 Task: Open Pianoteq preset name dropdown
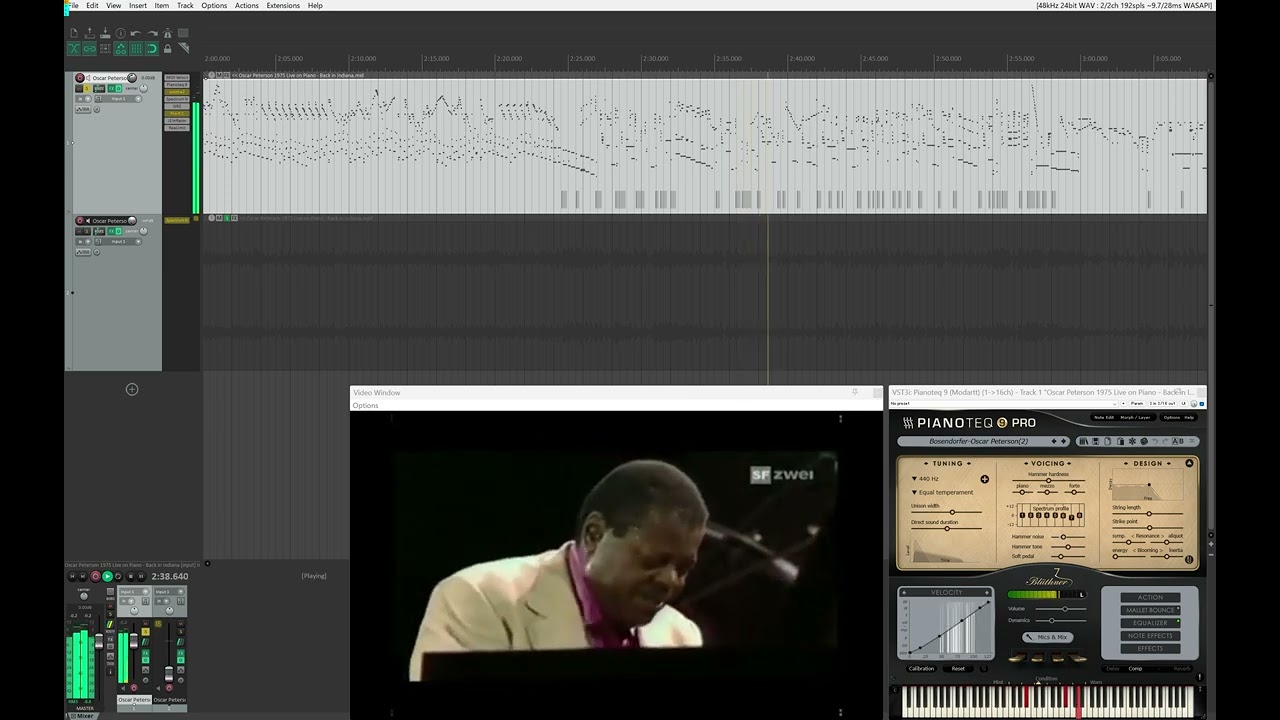[978, 441]
